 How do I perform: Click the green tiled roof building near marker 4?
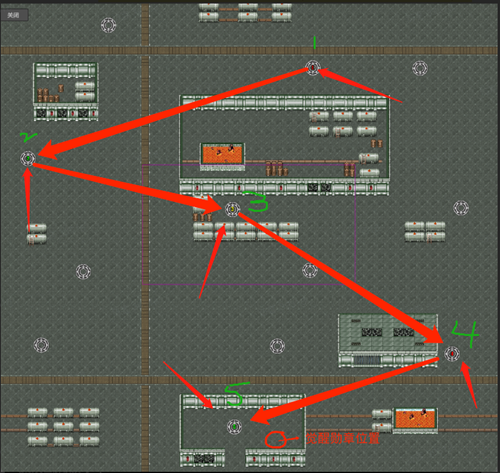pos(388,340)
